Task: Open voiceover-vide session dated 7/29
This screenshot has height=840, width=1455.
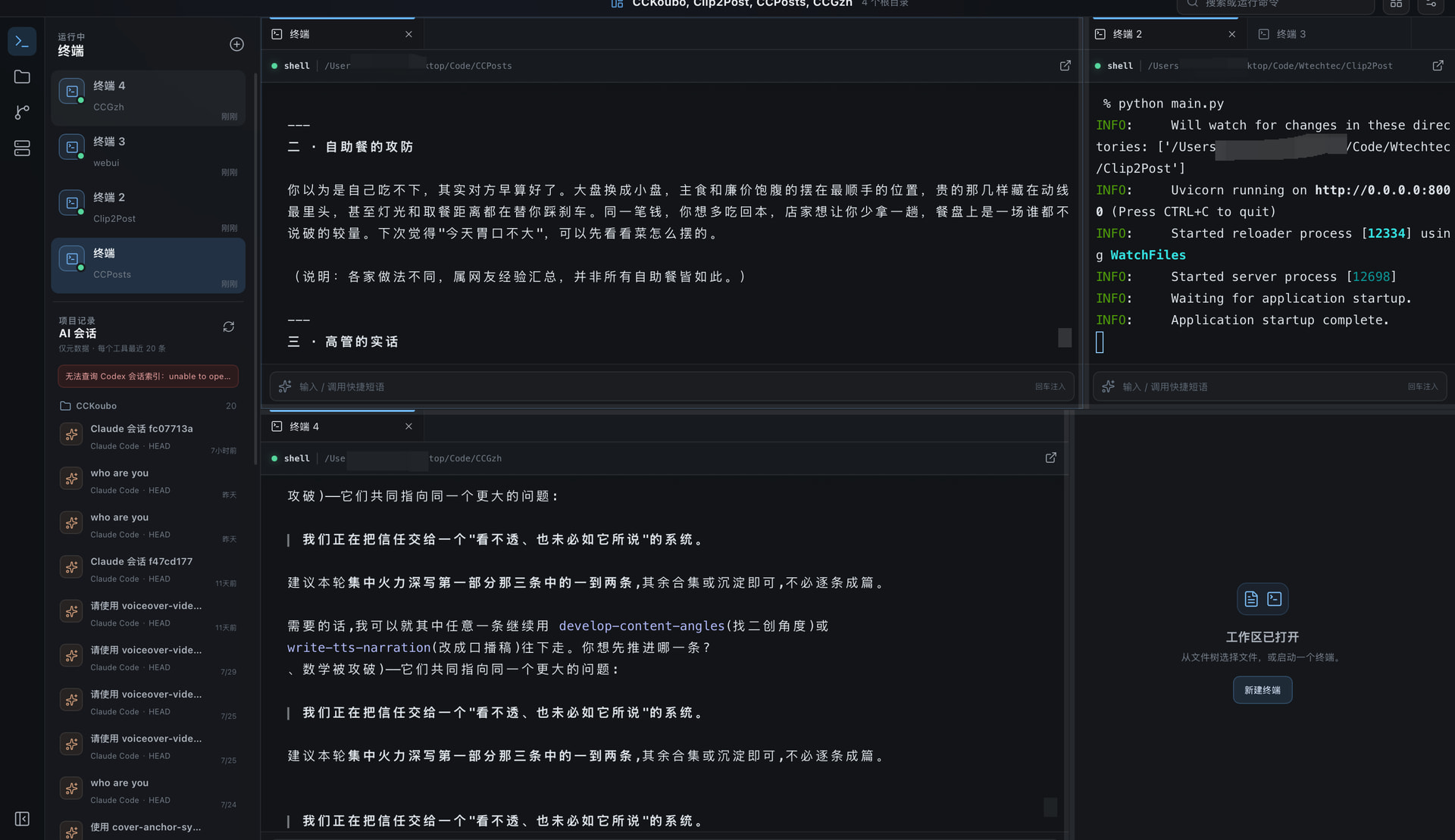Action: (148, 658)
